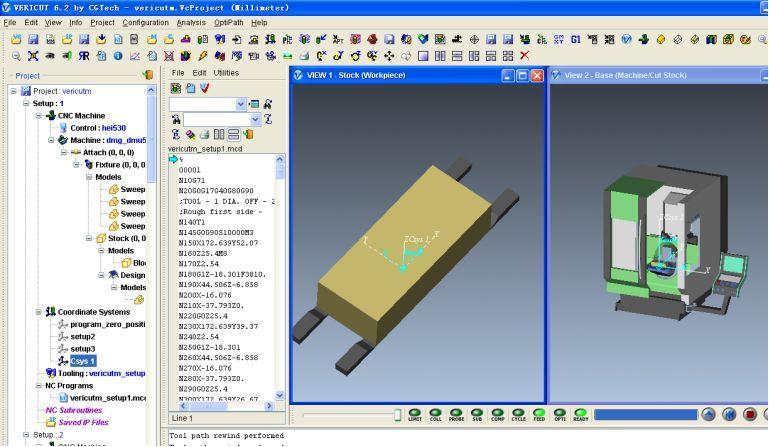This screenshot has height=447, width=769.
Task: Click the red X delete view icon
Action: point(524,55)
